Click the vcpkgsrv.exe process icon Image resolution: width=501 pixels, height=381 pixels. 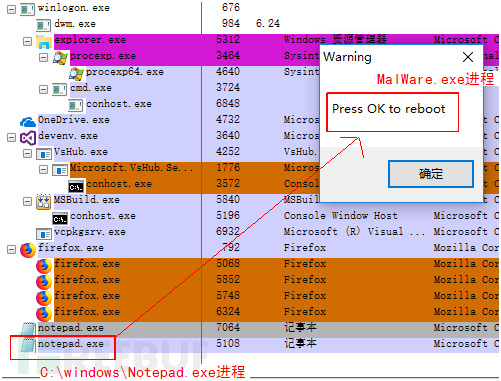(44, 234)
